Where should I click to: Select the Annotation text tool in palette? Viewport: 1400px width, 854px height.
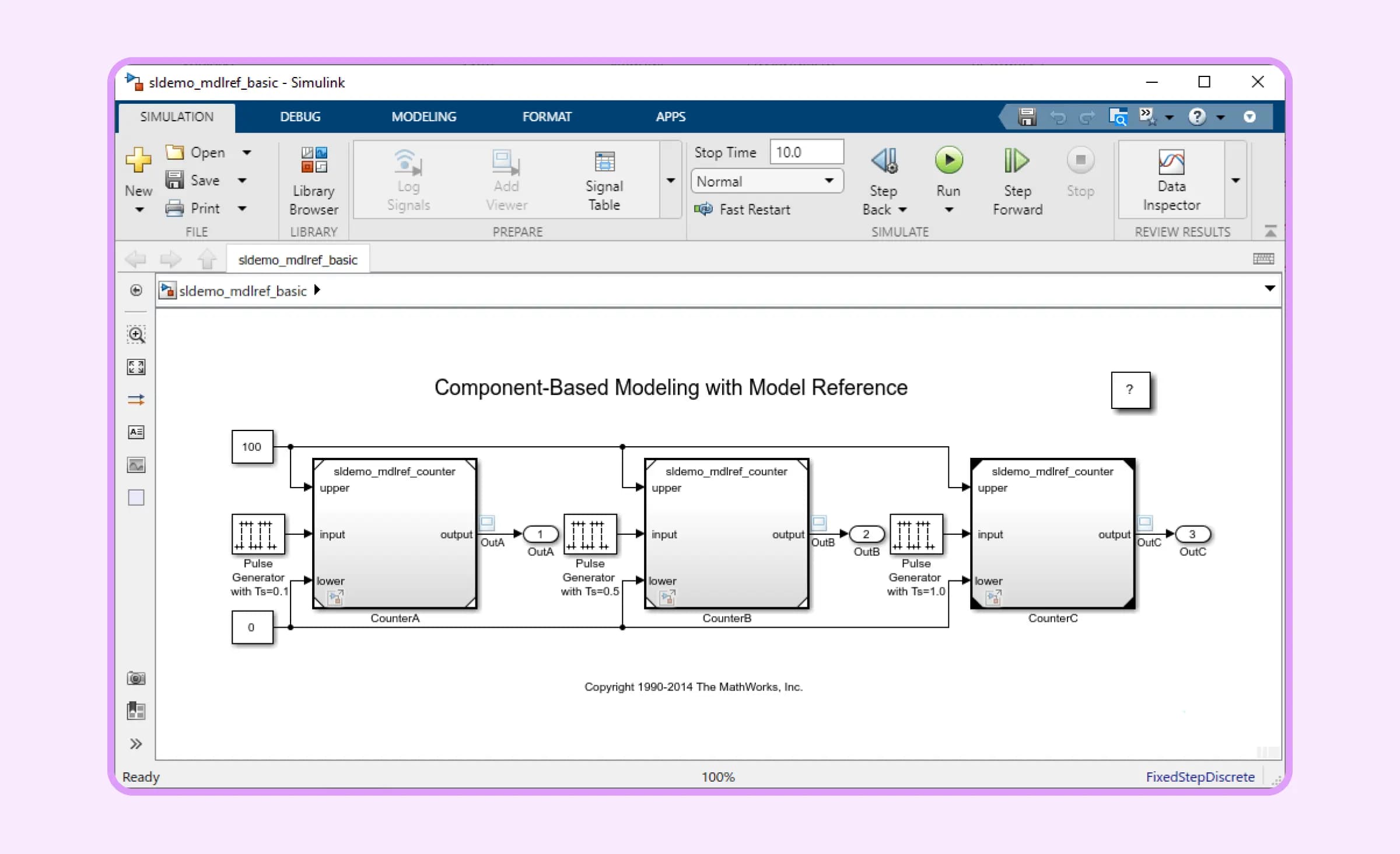click(136, 432)
